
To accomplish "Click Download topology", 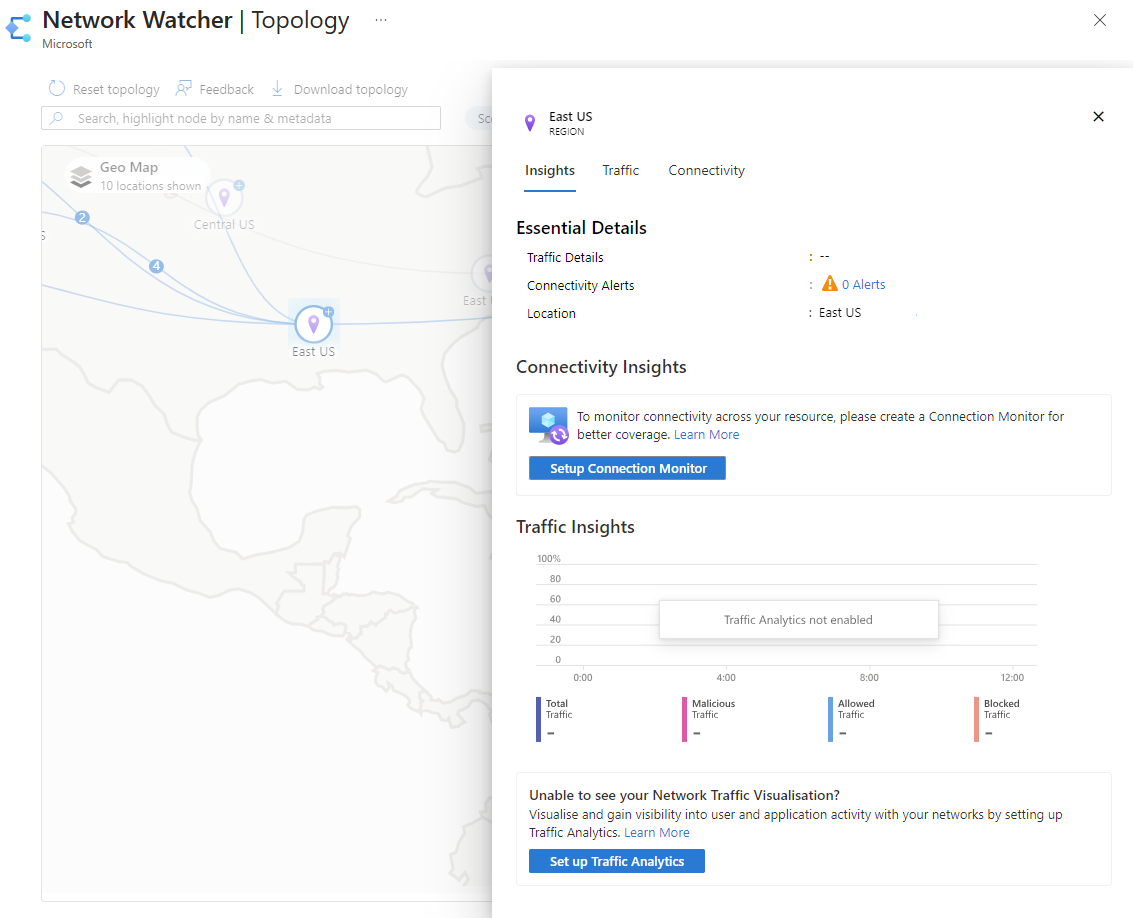I will click(x=339, y=89).
